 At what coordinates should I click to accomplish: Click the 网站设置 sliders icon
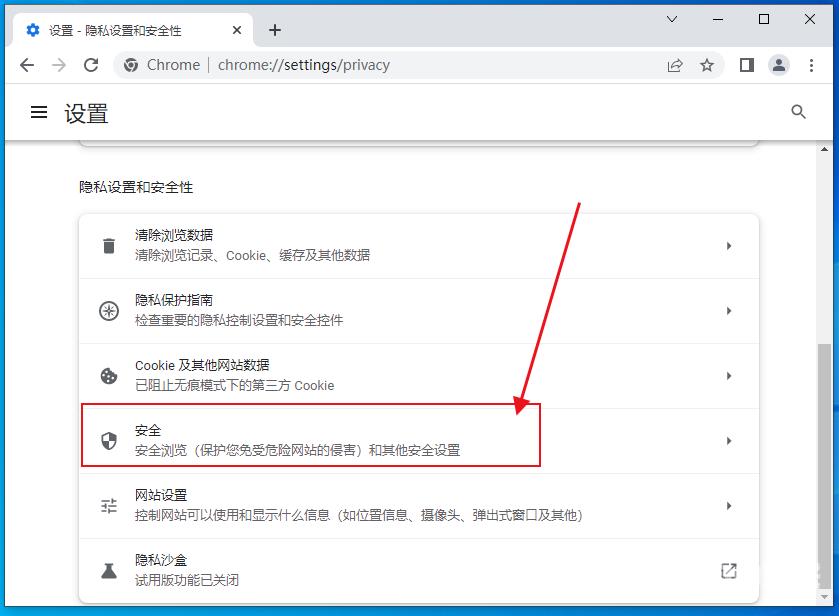(x=109, y=505)
